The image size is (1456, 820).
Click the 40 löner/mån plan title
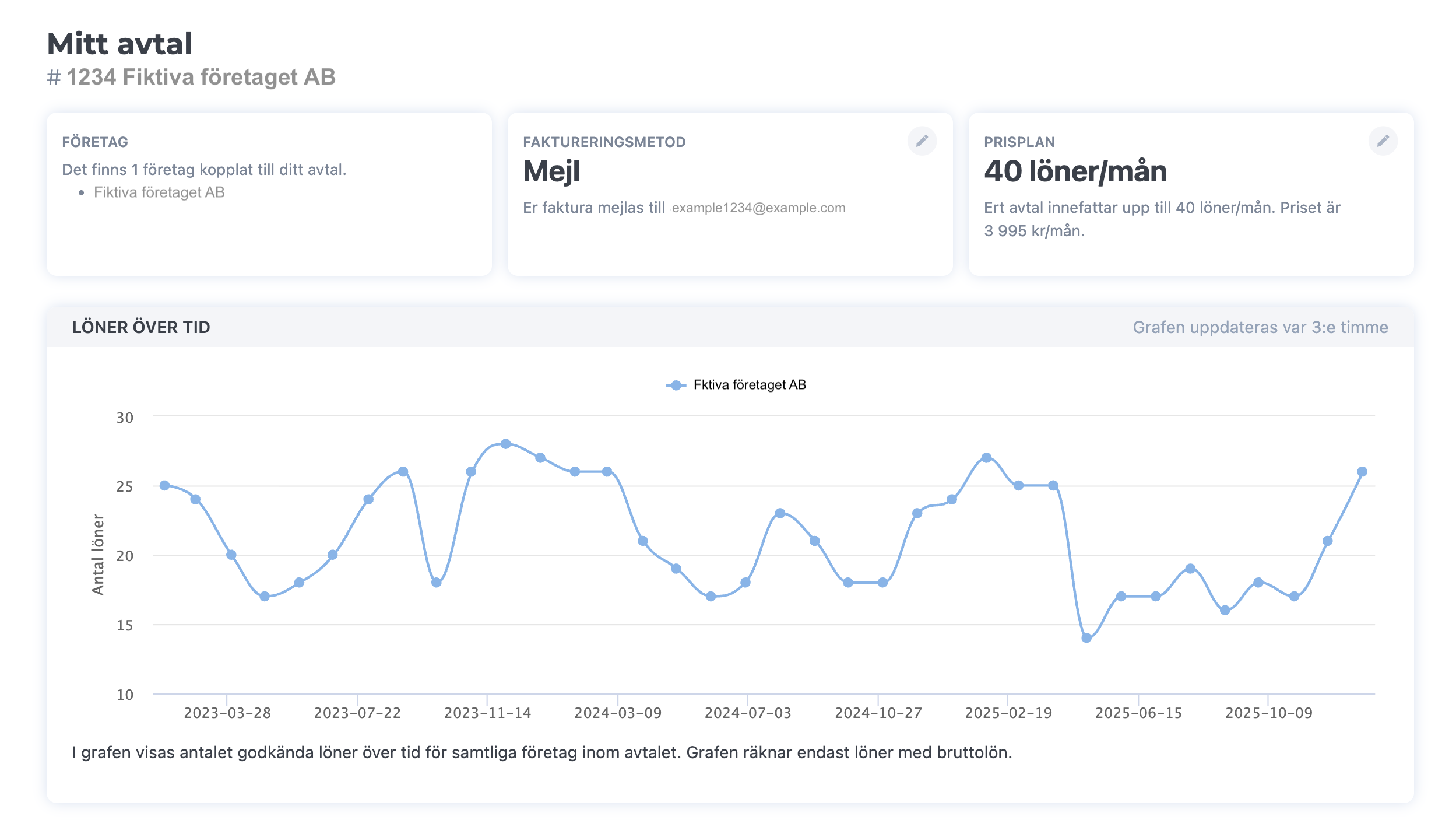tap(1075, 171)
